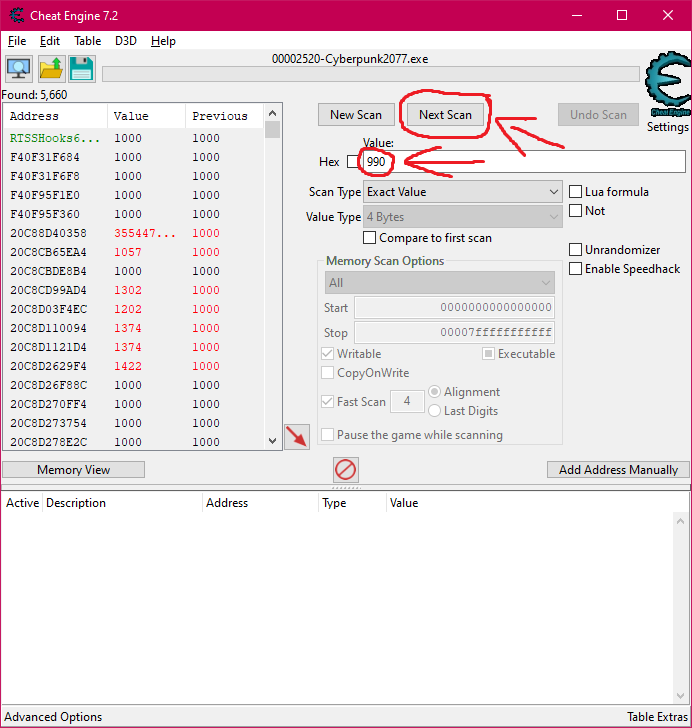
Task: Enable the Unrandomizer checkbox
Action: pos(575,249)
